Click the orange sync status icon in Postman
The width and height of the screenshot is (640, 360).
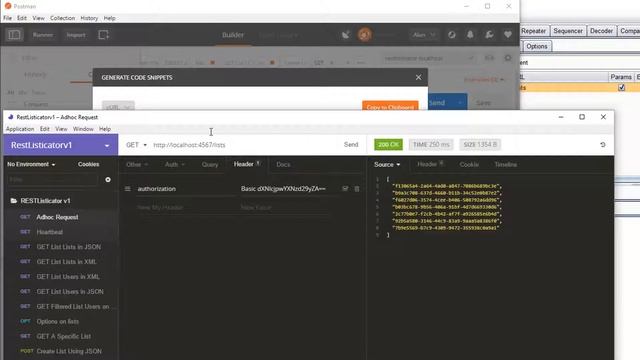[364, 35]
